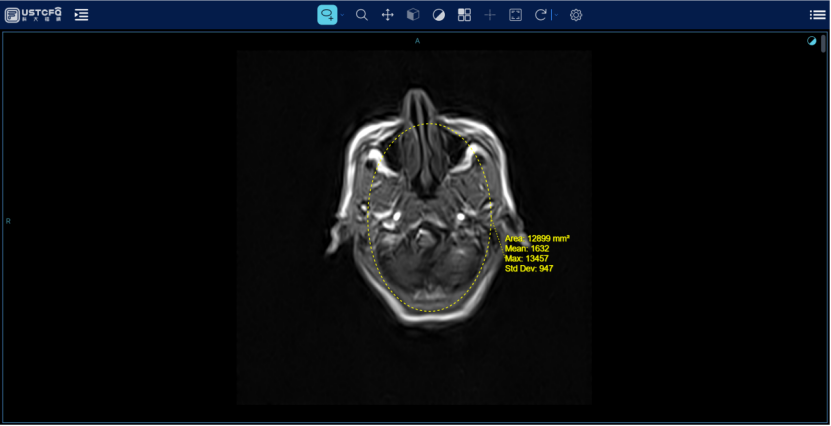Select the pan move tool
Image resolution: width=831 pixels, height=426 pixels.
point(388,15)
